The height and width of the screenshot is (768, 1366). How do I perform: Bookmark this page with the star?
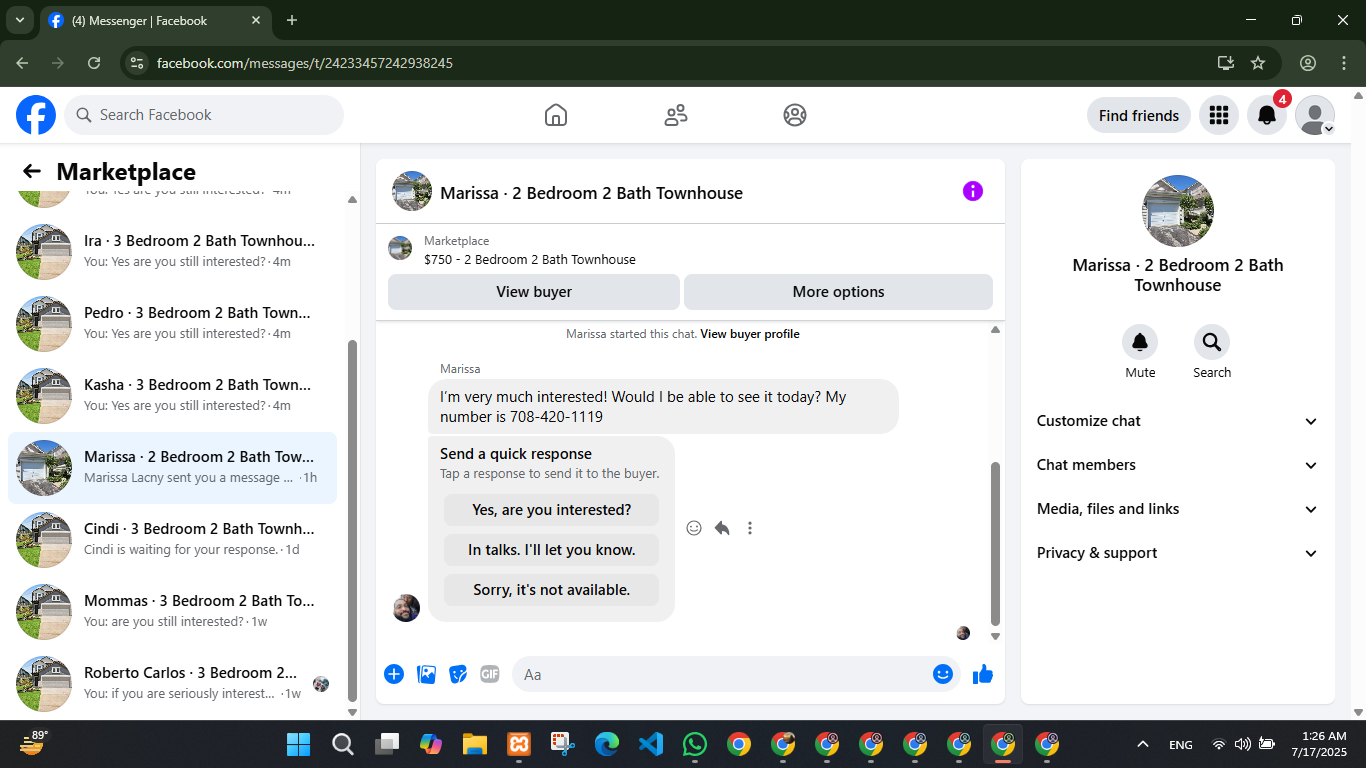[1258, 63]
